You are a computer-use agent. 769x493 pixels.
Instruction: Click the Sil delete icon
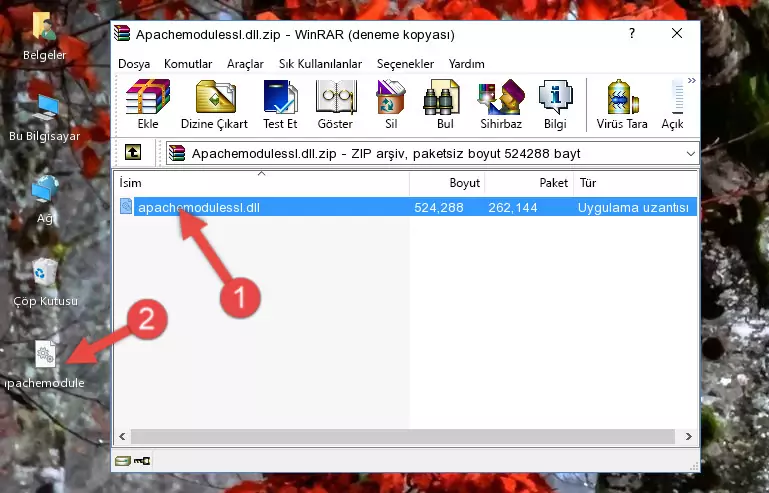click(391, 104)
